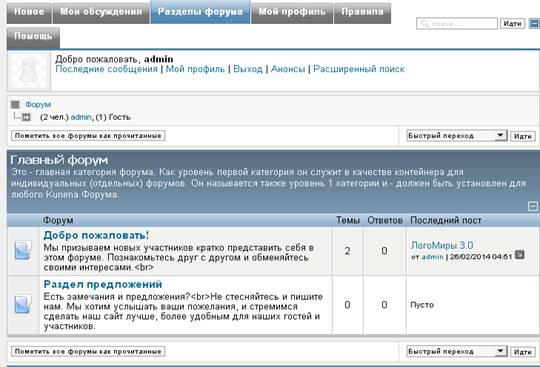Click the Главный форум category title

pyautogui.click(x=59, y=160)
